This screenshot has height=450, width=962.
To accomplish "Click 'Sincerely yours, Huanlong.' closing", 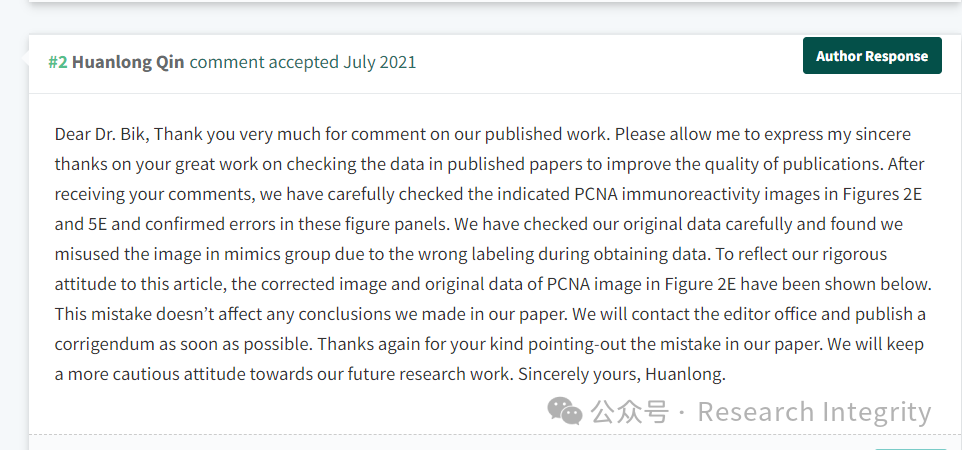I will [622, 374].
